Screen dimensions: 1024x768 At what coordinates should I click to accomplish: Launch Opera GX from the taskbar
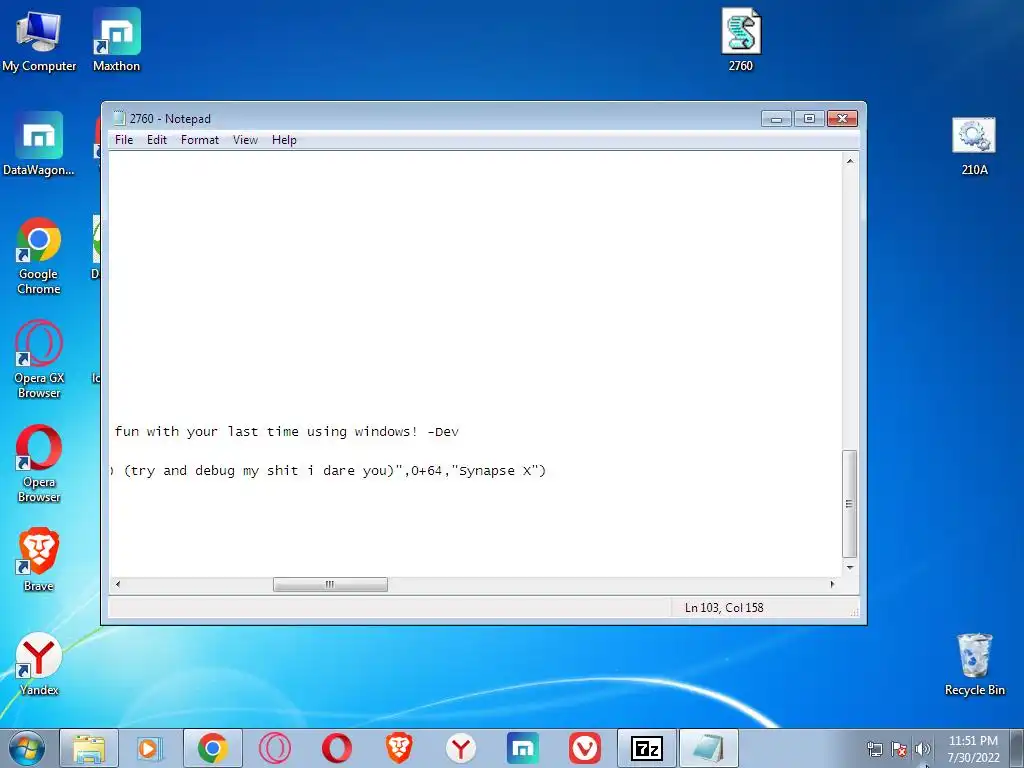tap(274, 748)
